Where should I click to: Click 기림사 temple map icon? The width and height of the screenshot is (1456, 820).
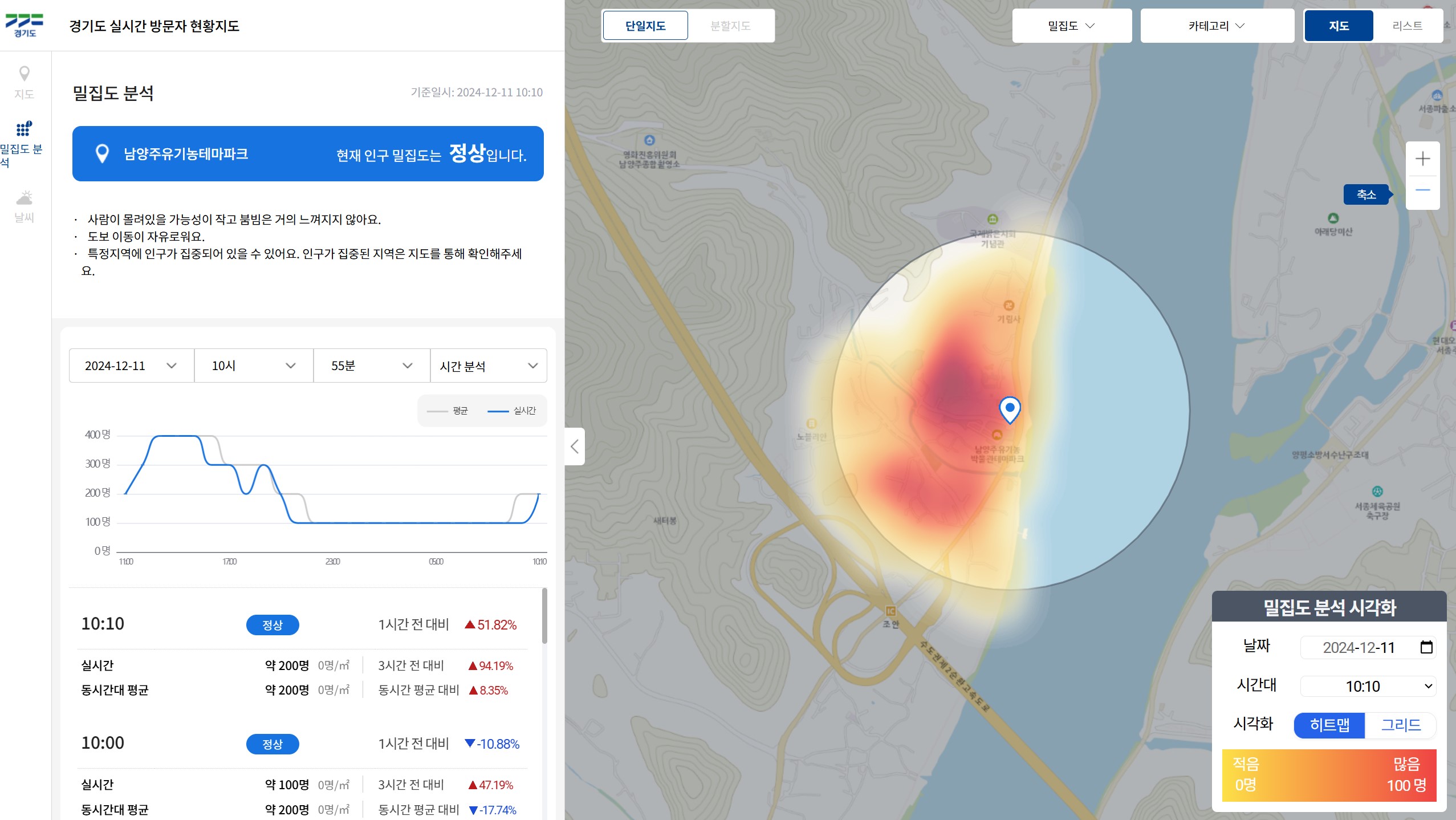(x=1008, y=305)
